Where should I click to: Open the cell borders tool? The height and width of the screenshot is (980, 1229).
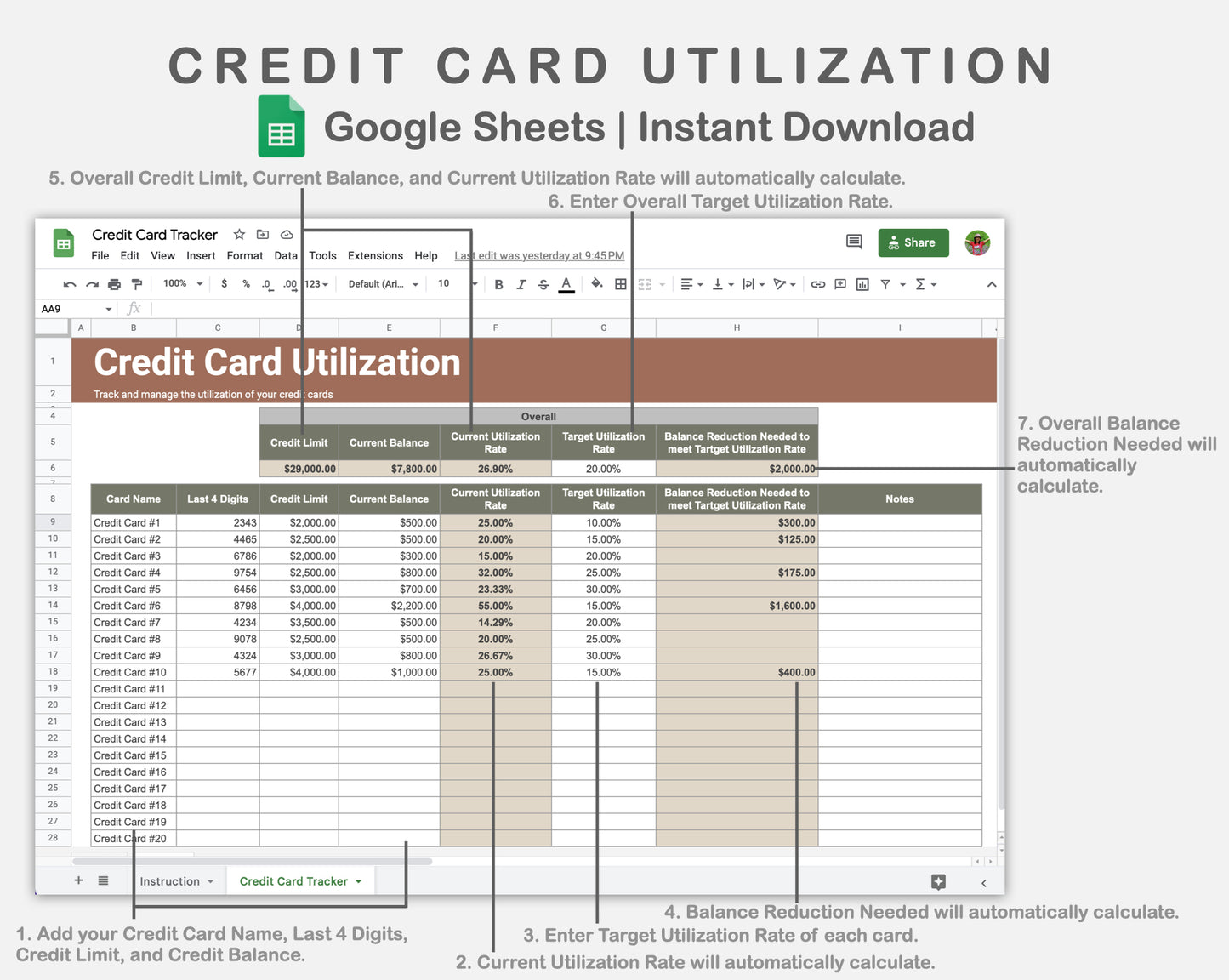pyautogui.click(x=621, y=284)
